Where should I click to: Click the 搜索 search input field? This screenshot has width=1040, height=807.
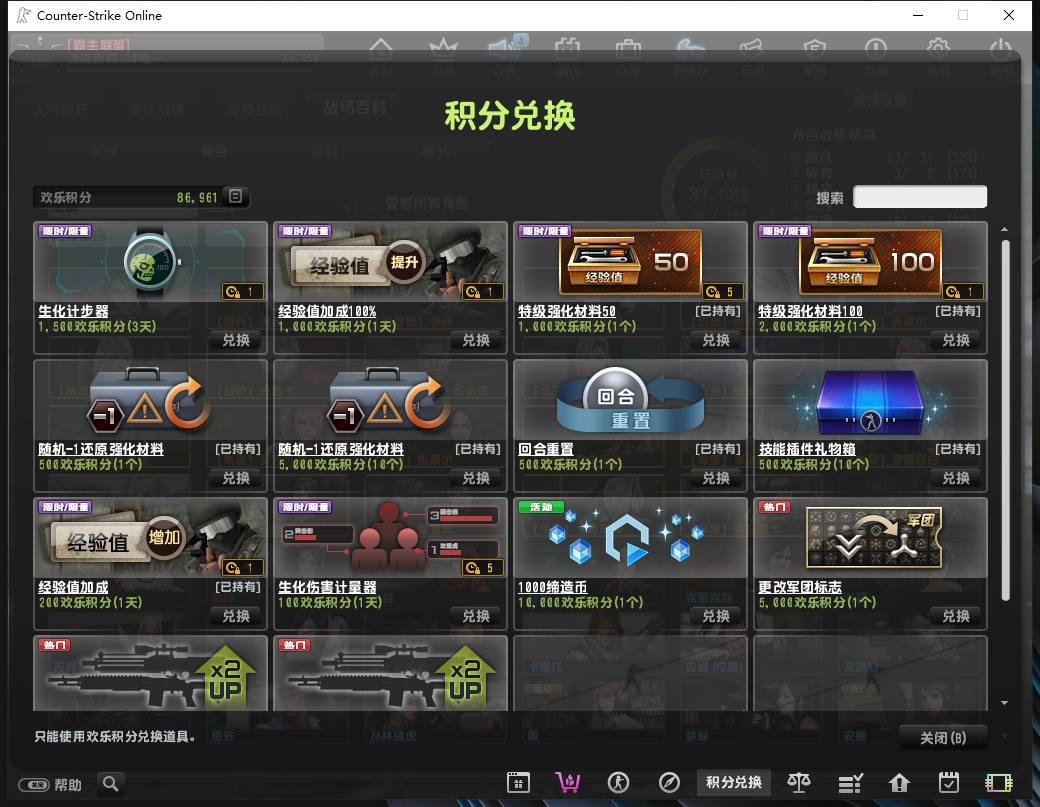coord(920,197)
